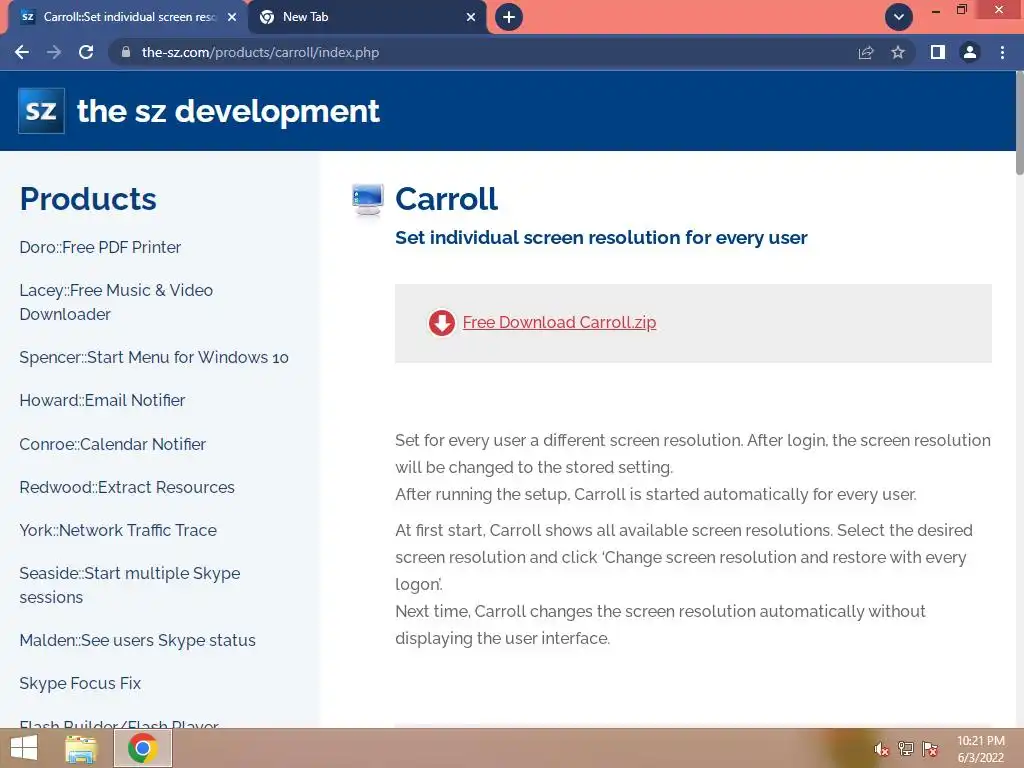Image resolution: width=1024 pixels, height=768 pixels.
Task: Reload the Carroll page
Action: 86,52
